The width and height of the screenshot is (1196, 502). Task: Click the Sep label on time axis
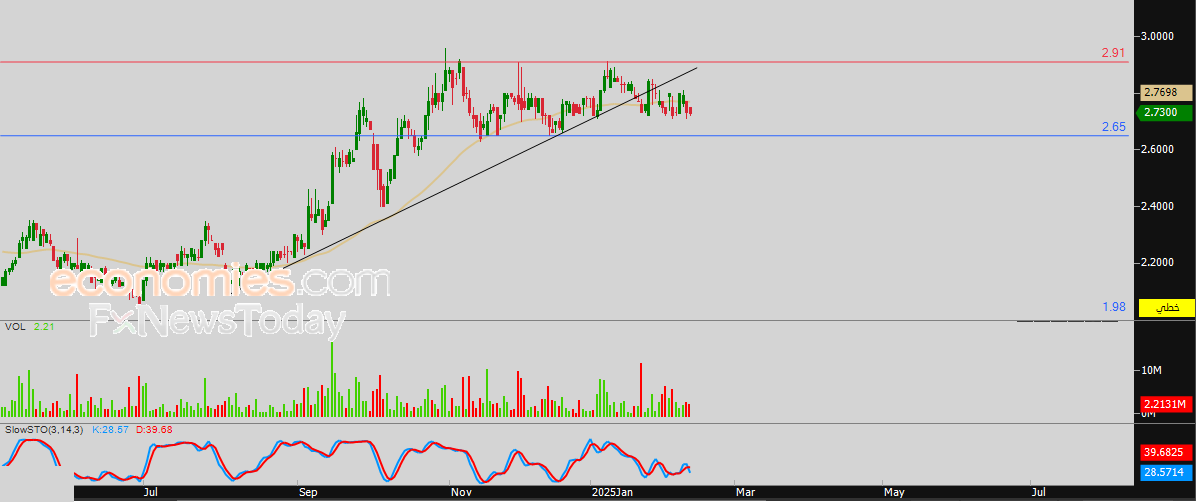coord(308,493)
